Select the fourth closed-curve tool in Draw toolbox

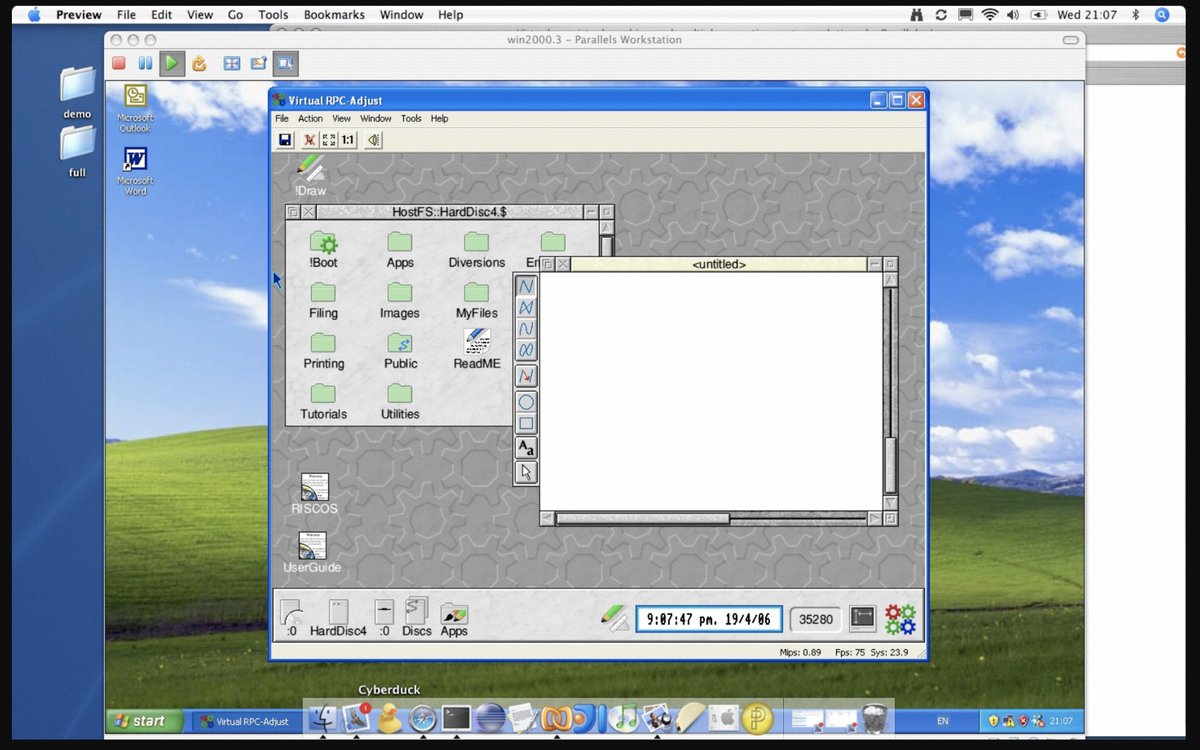pyautogui.click(x=526, y=349)
